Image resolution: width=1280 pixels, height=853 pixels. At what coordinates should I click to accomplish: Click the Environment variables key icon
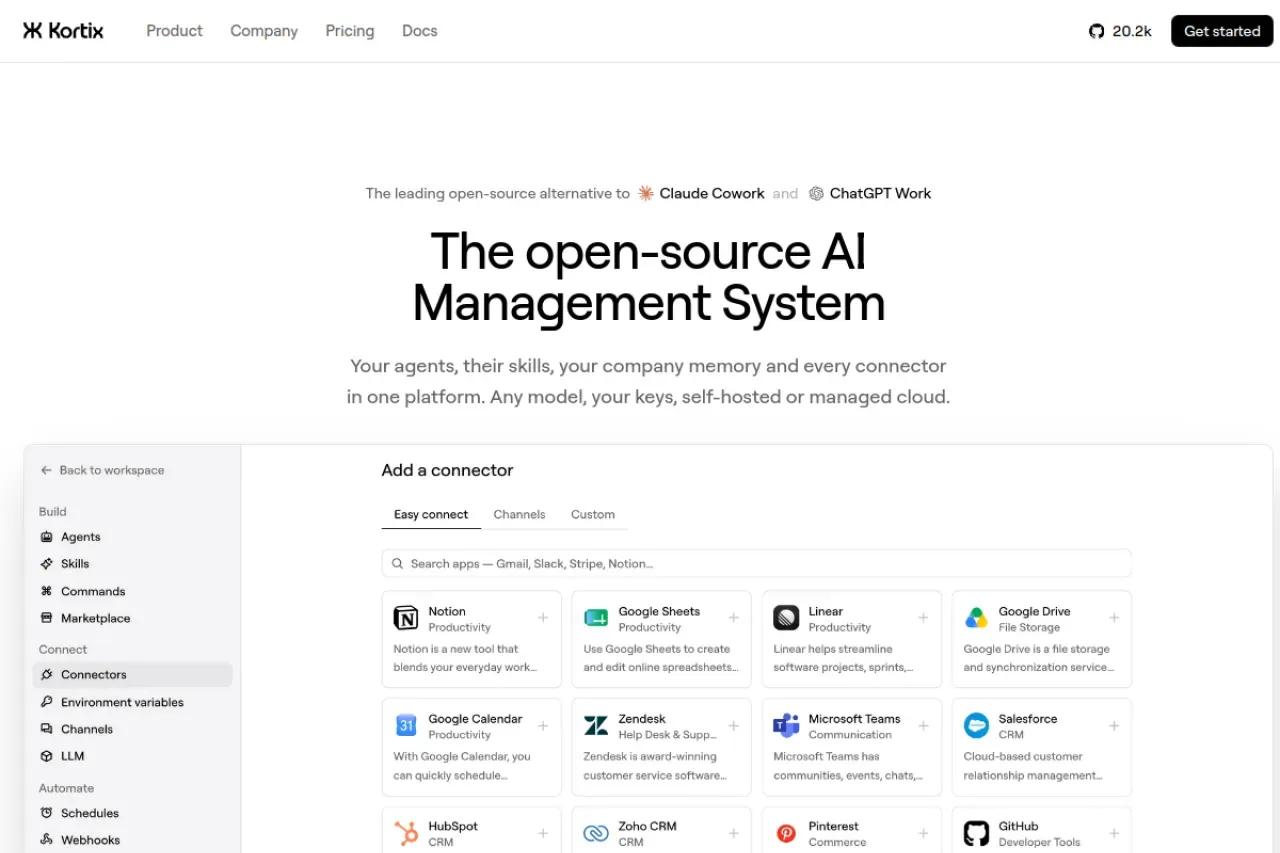click(x=46, y=702)
